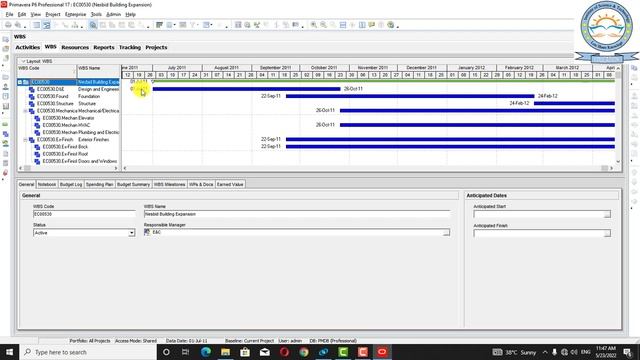Click the dark Columns icon in the toolbar
The image size is (640, 360).
pos(159,25)
